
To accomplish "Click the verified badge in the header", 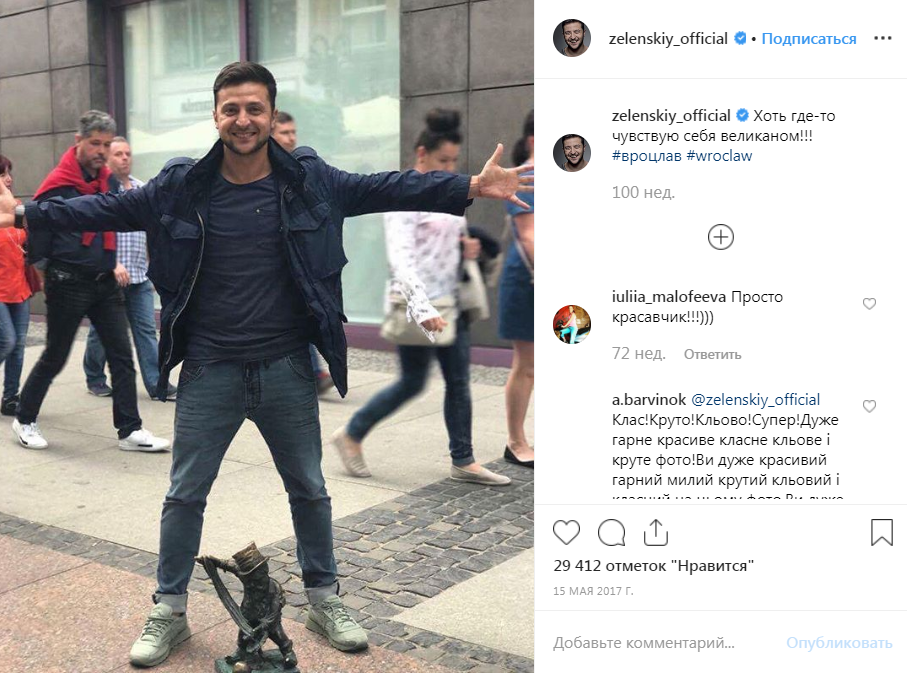I will coord(740,38).
